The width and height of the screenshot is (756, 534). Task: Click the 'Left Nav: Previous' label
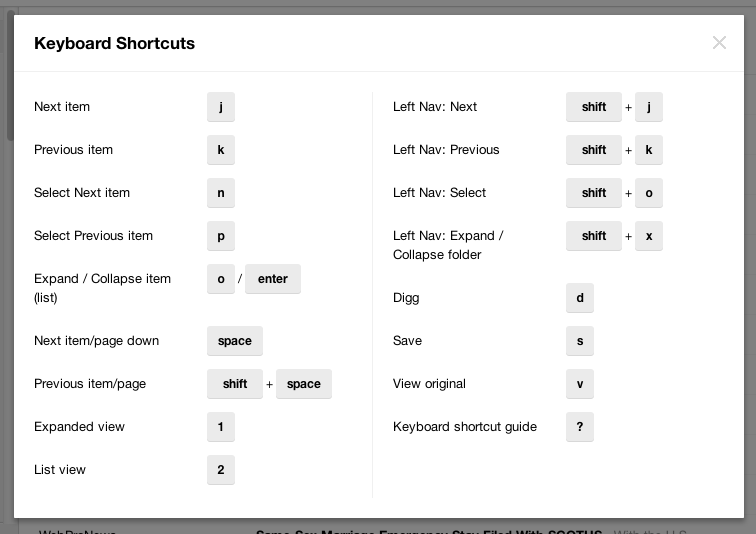tap(446, 150)
